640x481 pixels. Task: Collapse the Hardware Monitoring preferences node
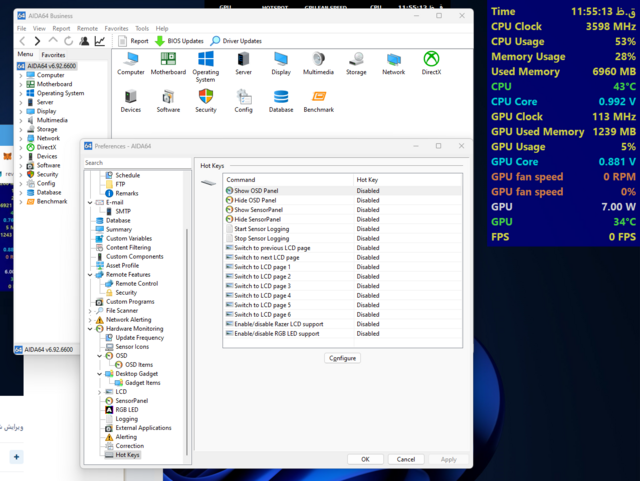[90, 329]
